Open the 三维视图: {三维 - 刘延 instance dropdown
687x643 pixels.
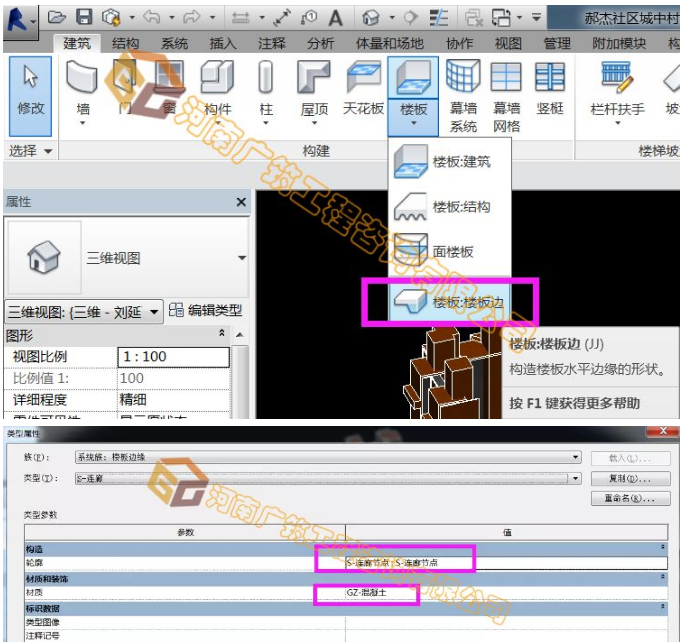[x=154, y=312]
